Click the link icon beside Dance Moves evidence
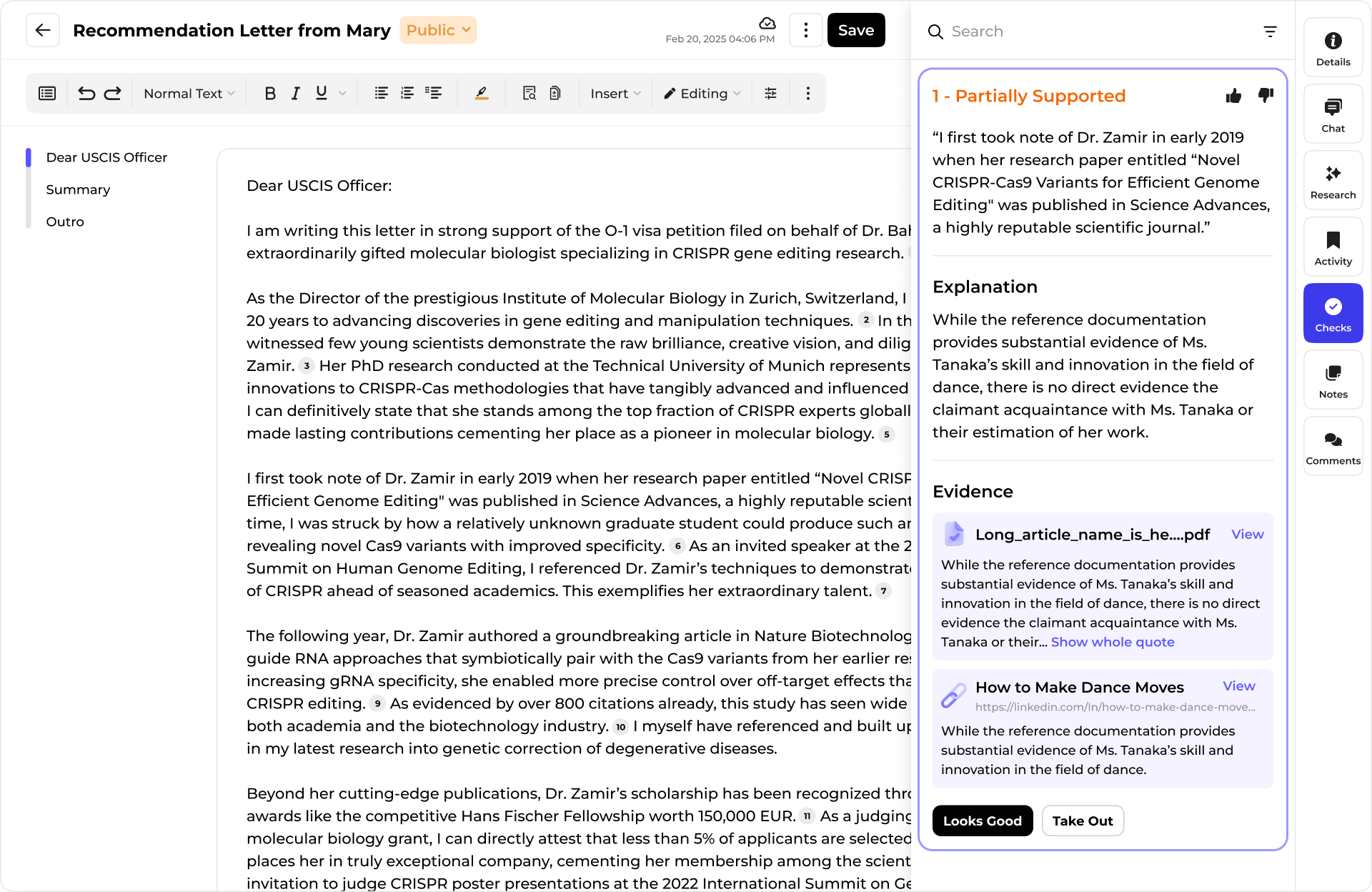The width and height of the screenshot is (1372, 892). point(954,695)
